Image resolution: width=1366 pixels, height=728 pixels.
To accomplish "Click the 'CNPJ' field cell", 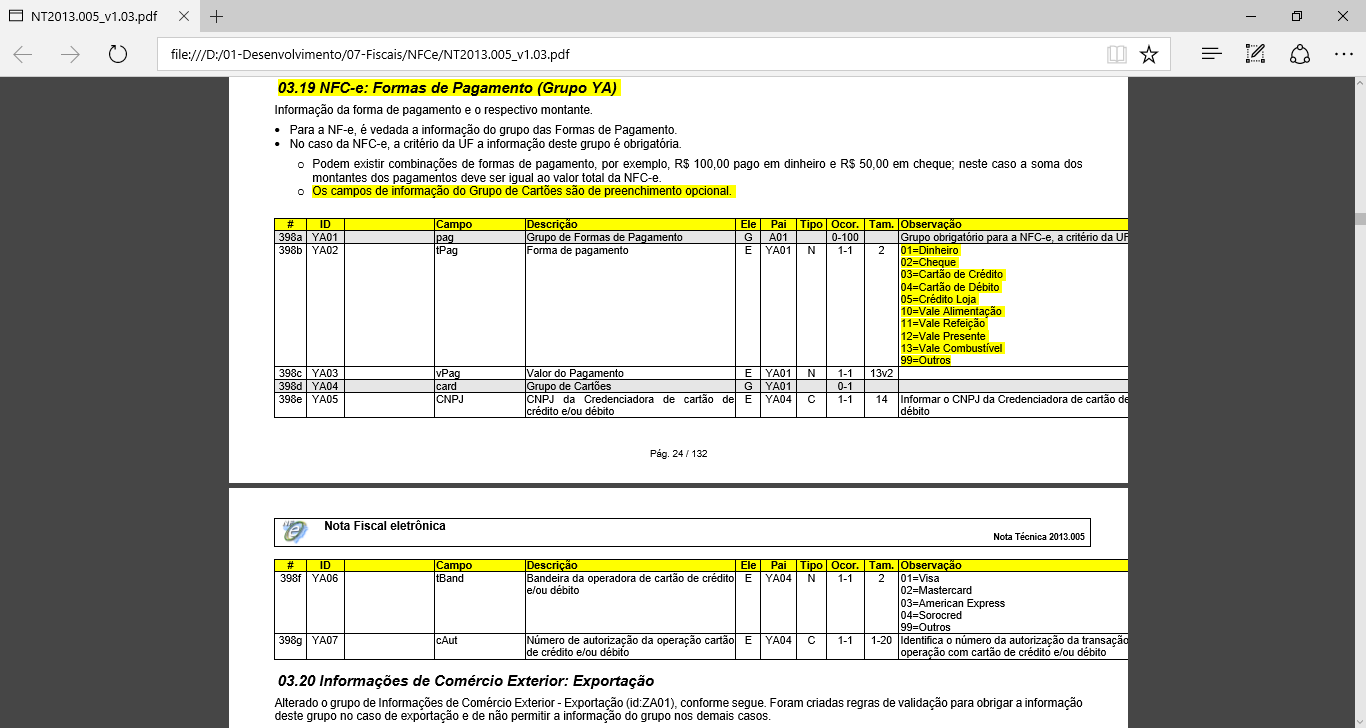I will click(479, 404).
